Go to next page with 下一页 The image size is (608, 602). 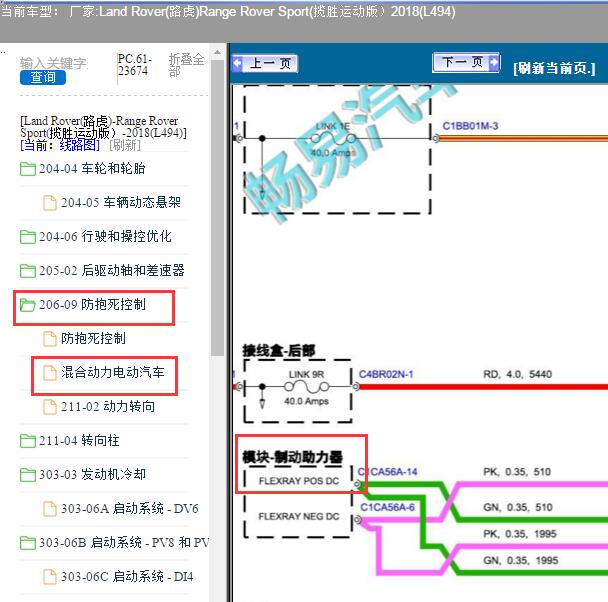[x=466, y=62]
